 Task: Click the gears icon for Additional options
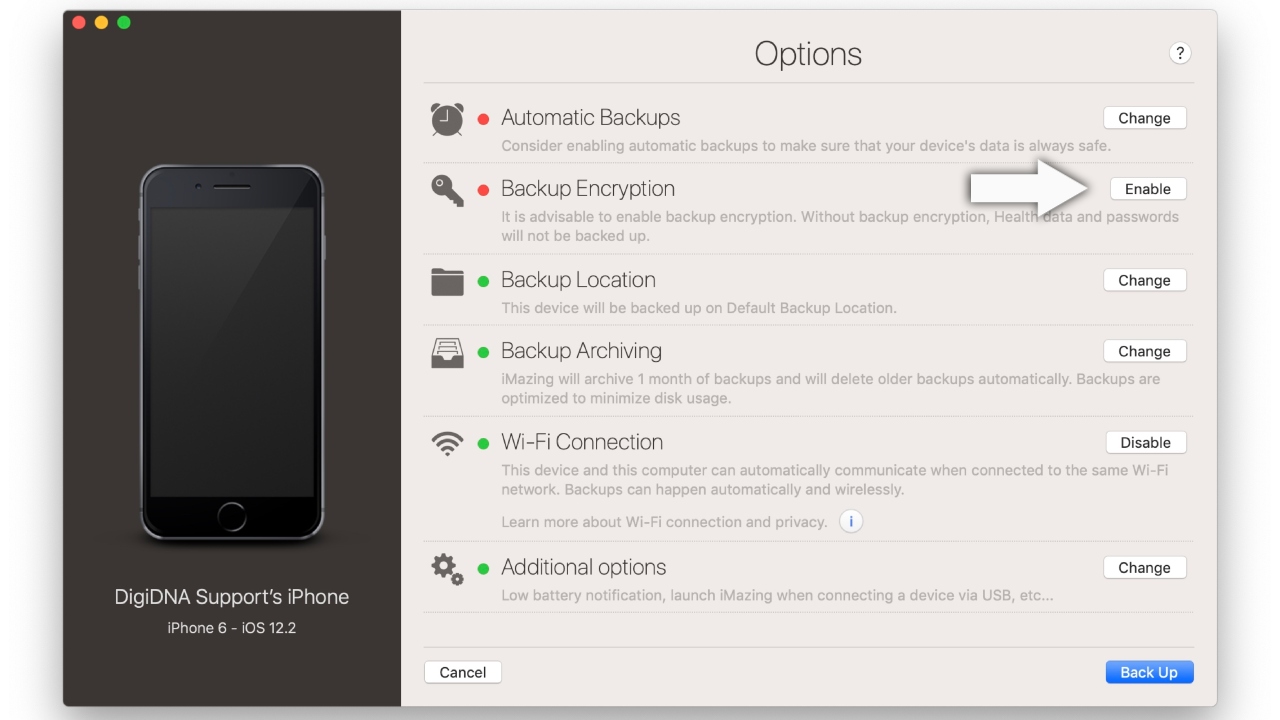point(447,568)
